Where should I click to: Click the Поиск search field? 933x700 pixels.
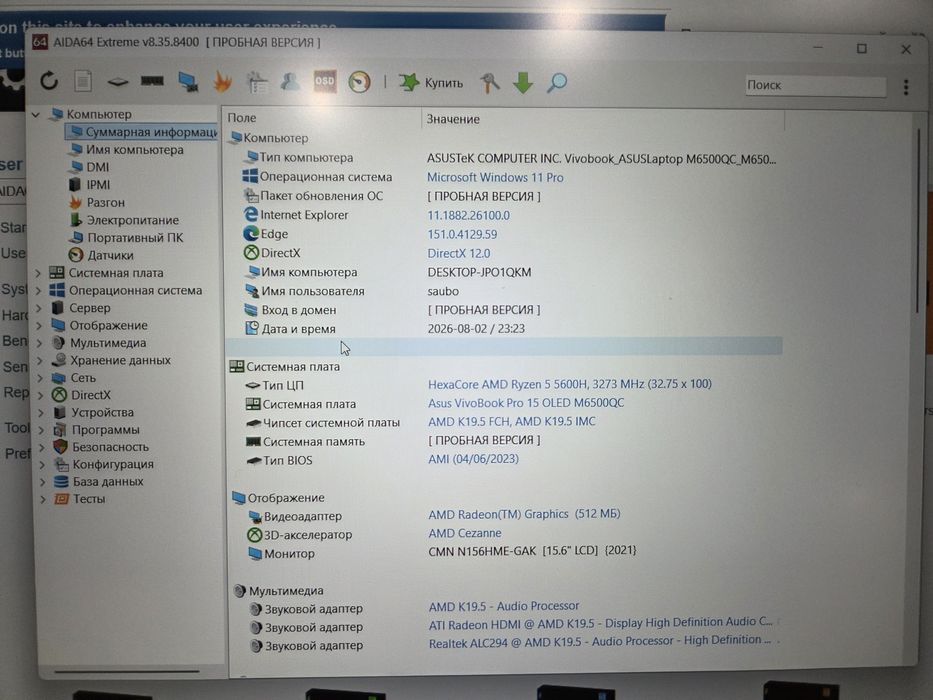point(815,85)
